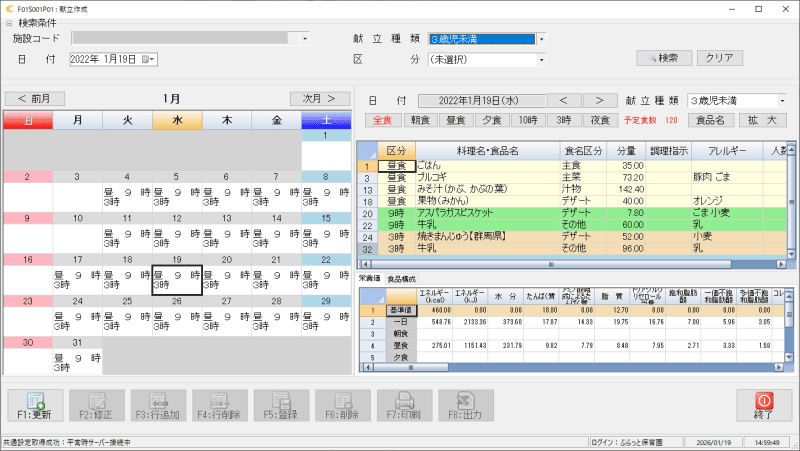This screenshot has height=451, width=800.
Task: Open the calendar picker in the date field
Action: point(149,60)
